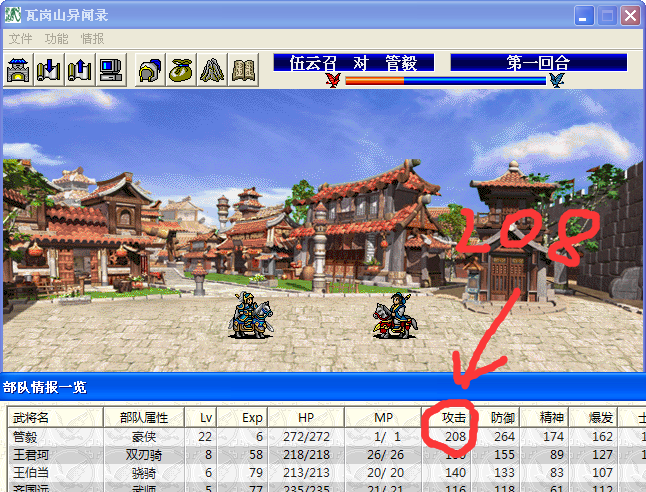Click the MP value 26/ 26
This screenshot has width=646, height=492.
point(385,455)
